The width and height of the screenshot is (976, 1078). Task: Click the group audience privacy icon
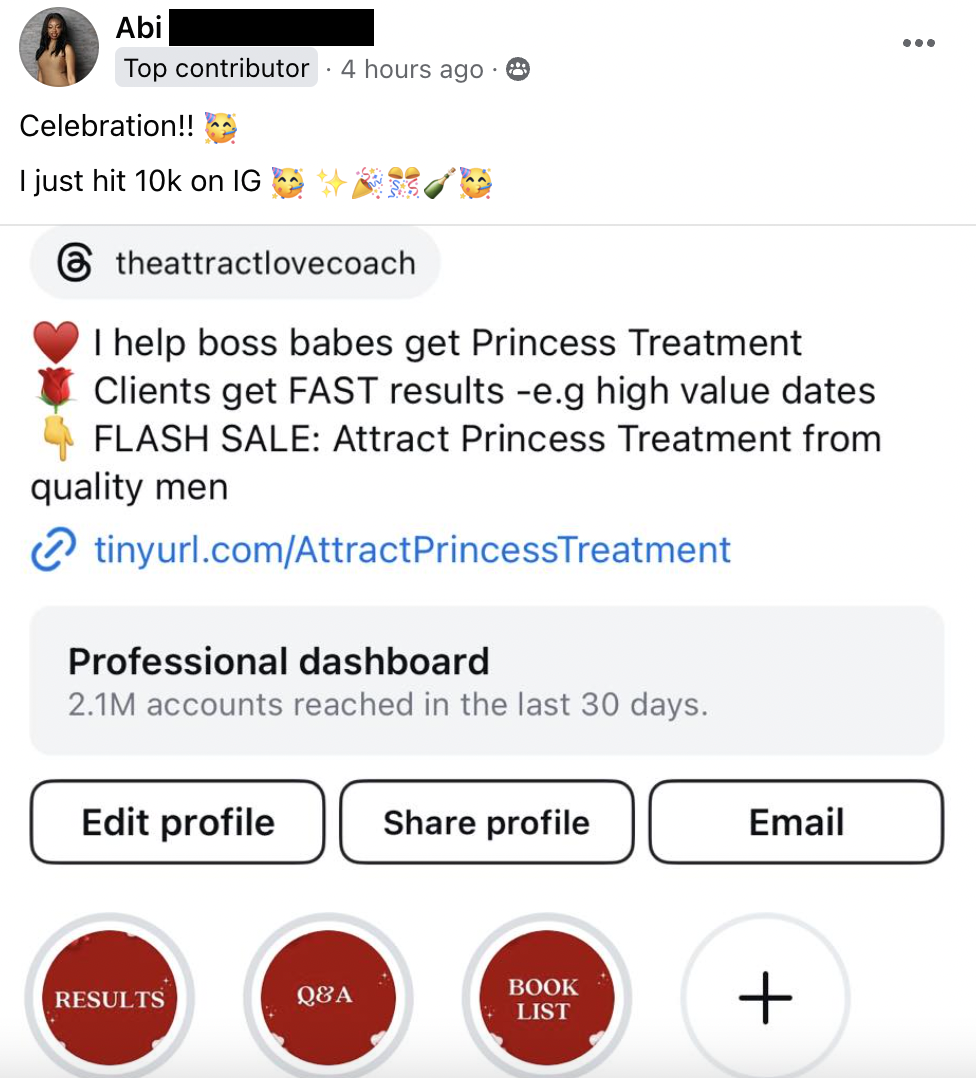pyautogui.click(x=518, y=69)
